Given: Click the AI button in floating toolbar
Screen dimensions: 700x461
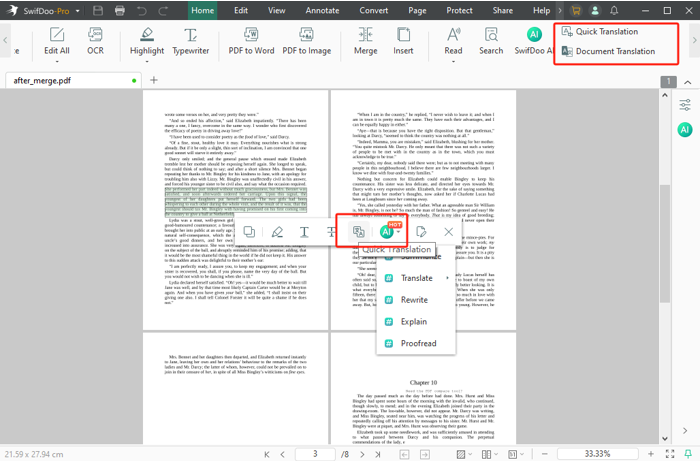Looking at the screenshot, I should coord(386,232).
